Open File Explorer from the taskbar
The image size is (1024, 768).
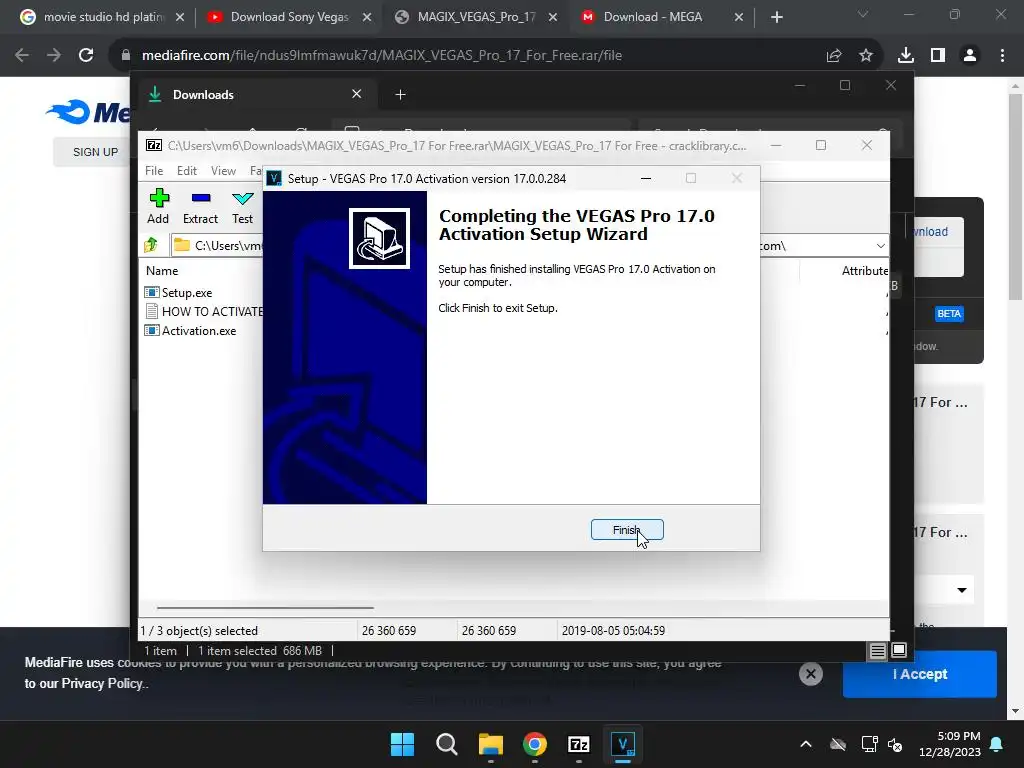(490, 744)
